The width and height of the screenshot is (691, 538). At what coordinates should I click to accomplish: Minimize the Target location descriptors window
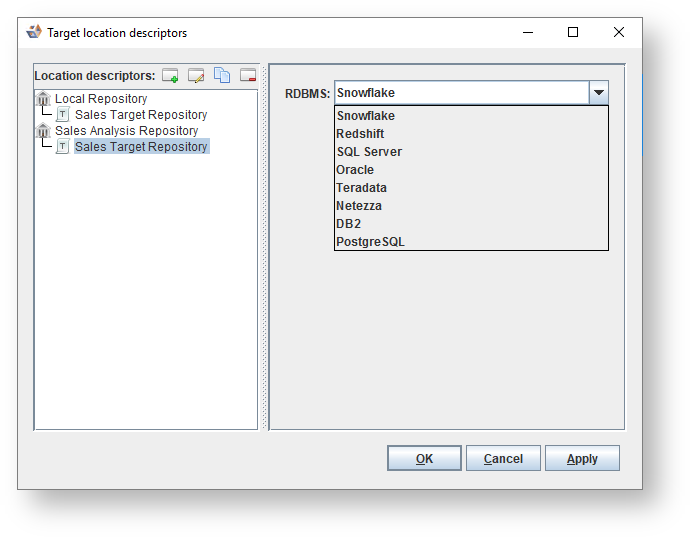click(x=528, y=32)
